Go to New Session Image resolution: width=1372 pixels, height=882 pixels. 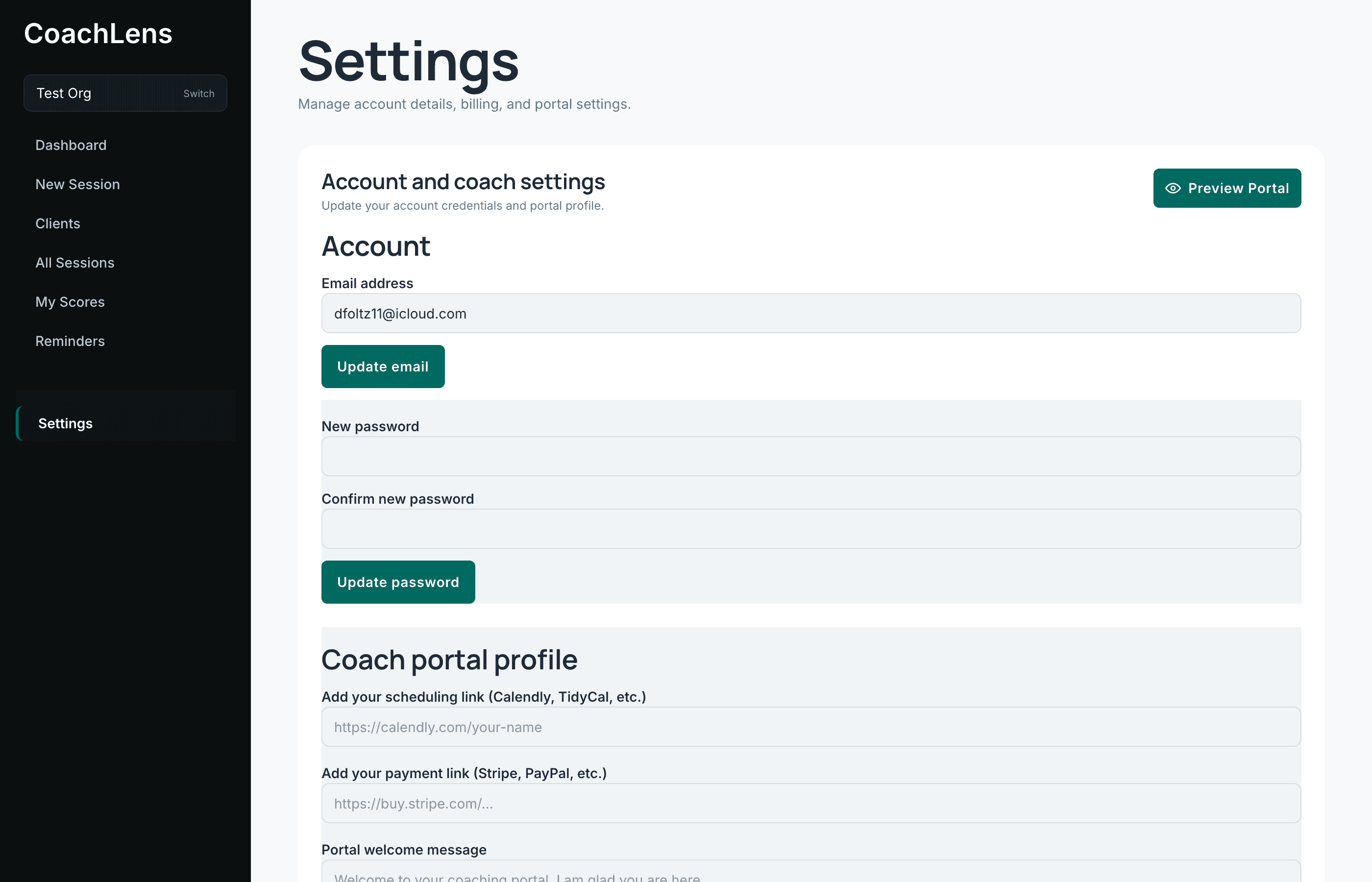78,184
